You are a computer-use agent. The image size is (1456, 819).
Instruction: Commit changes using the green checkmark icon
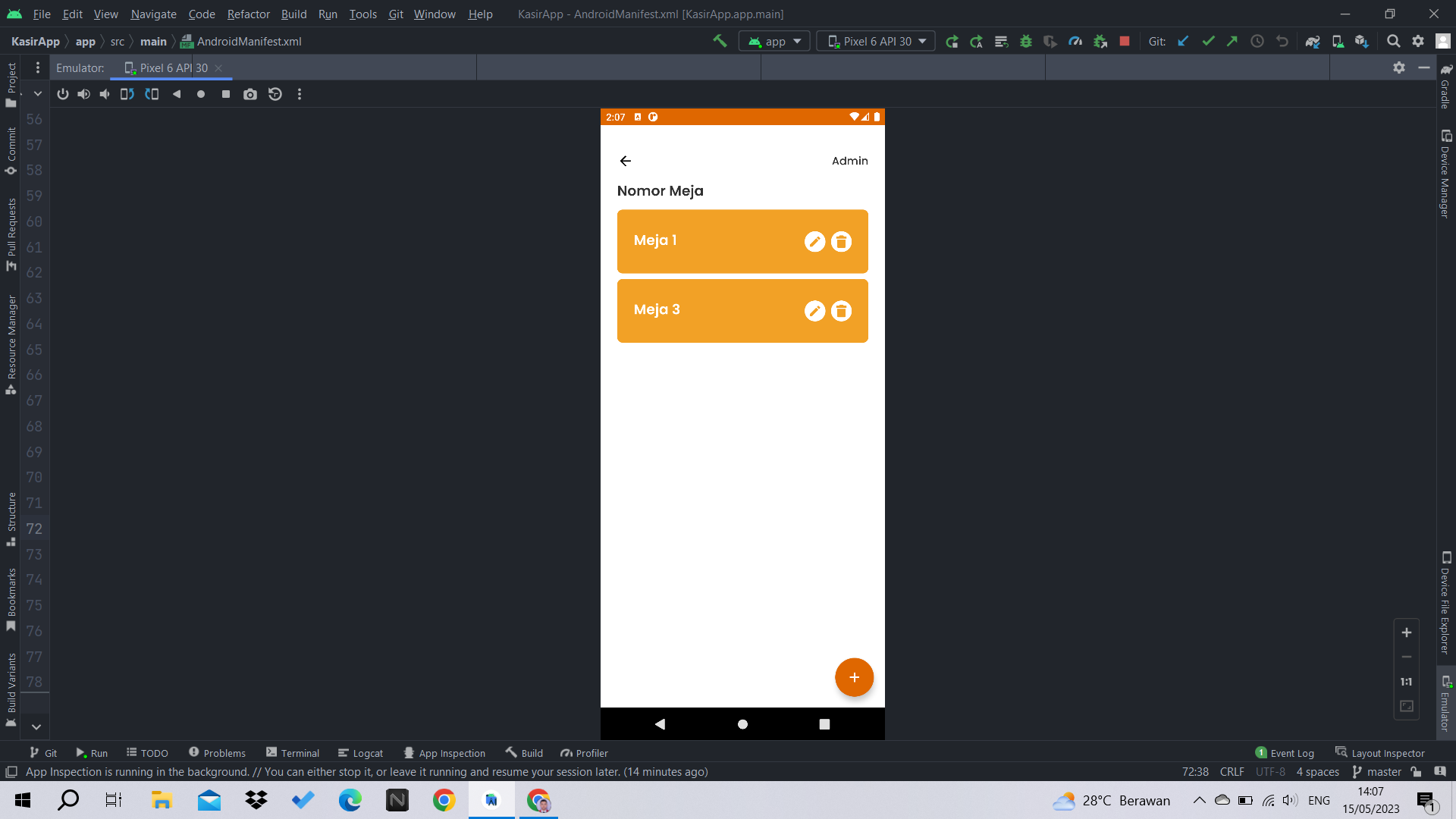(1207, 41)
